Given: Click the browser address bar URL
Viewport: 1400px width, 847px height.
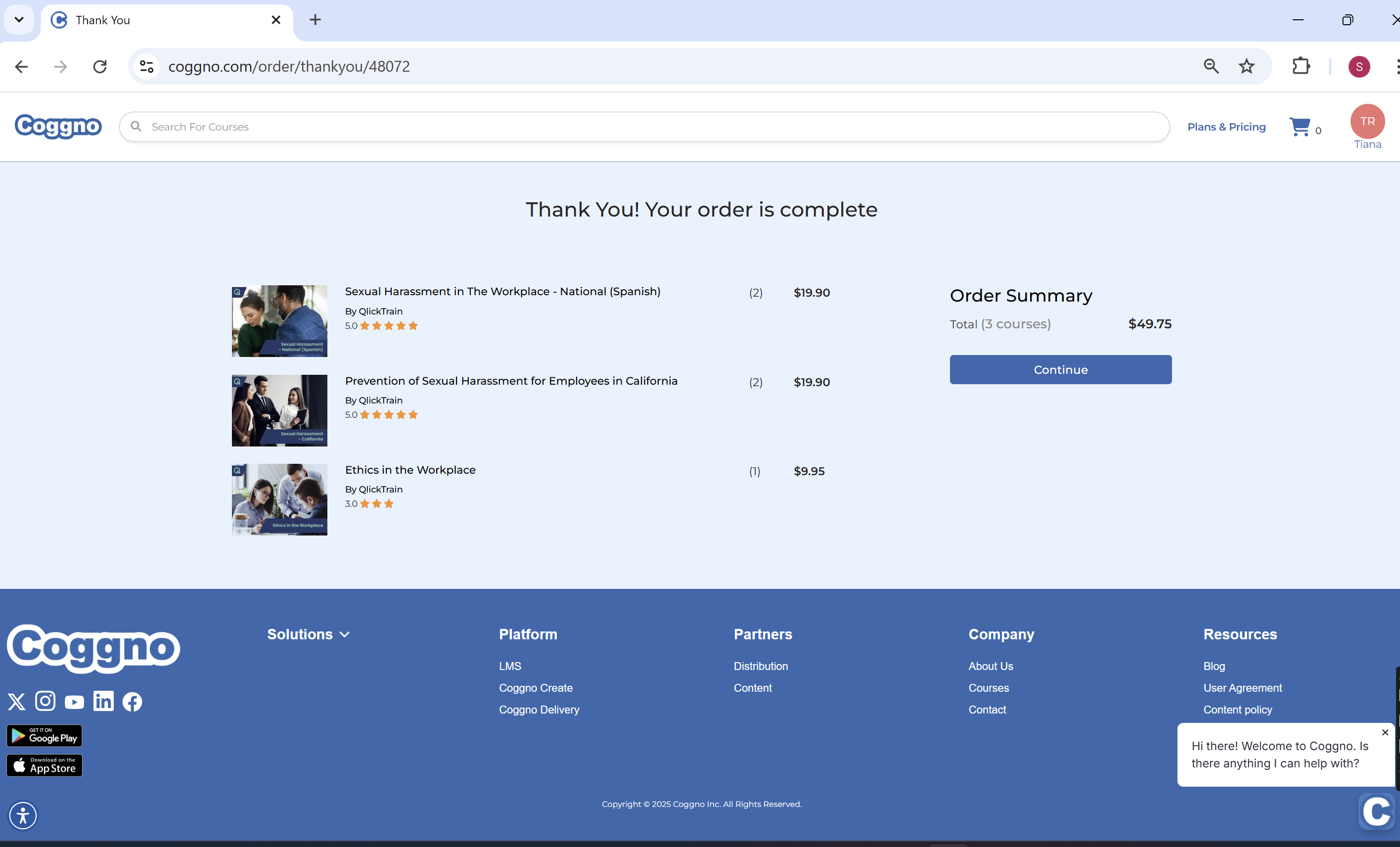Looking at the screenshot, I should 289,66.
